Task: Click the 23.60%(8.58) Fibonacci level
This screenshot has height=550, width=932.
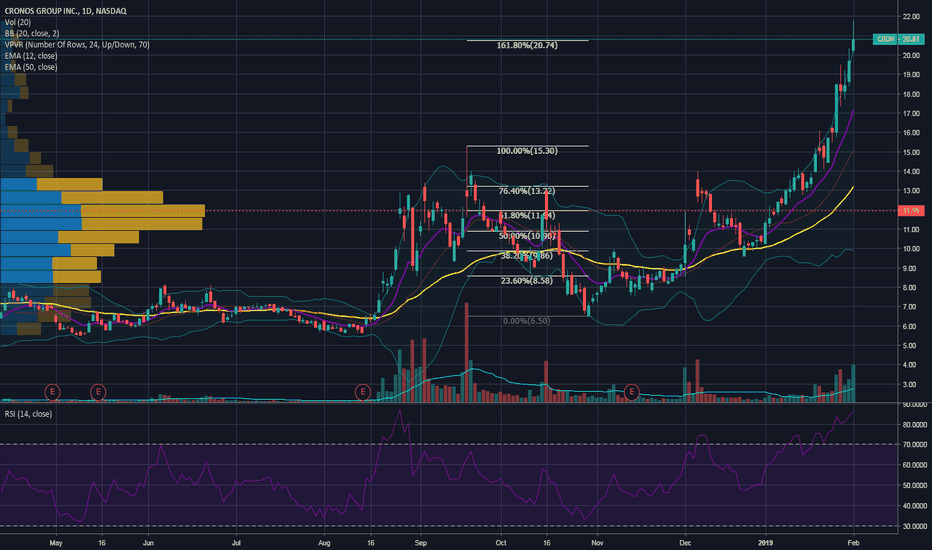Action: [527, 281]
